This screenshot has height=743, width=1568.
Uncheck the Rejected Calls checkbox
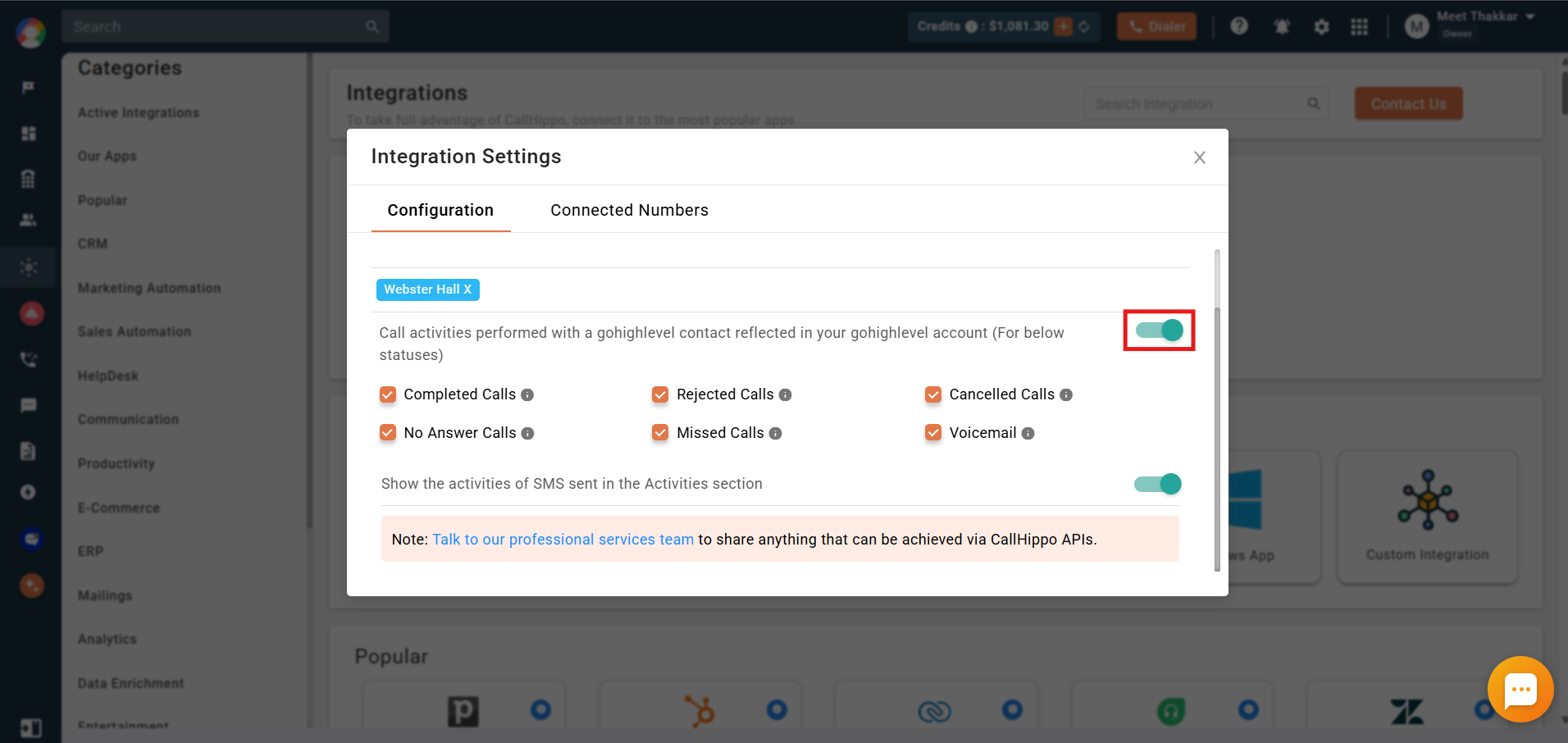pos(660,394)
